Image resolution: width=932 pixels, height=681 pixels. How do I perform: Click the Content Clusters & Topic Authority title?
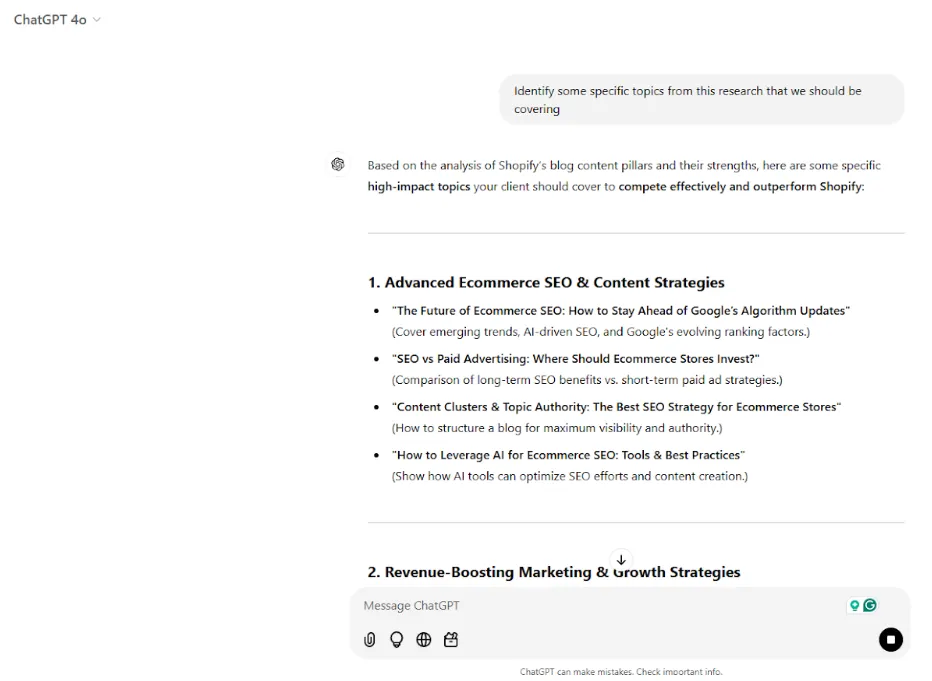point(616,407)
